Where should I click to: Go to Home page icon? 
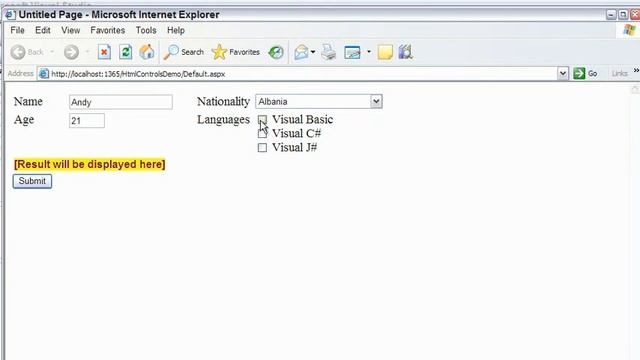coord(147,52)
